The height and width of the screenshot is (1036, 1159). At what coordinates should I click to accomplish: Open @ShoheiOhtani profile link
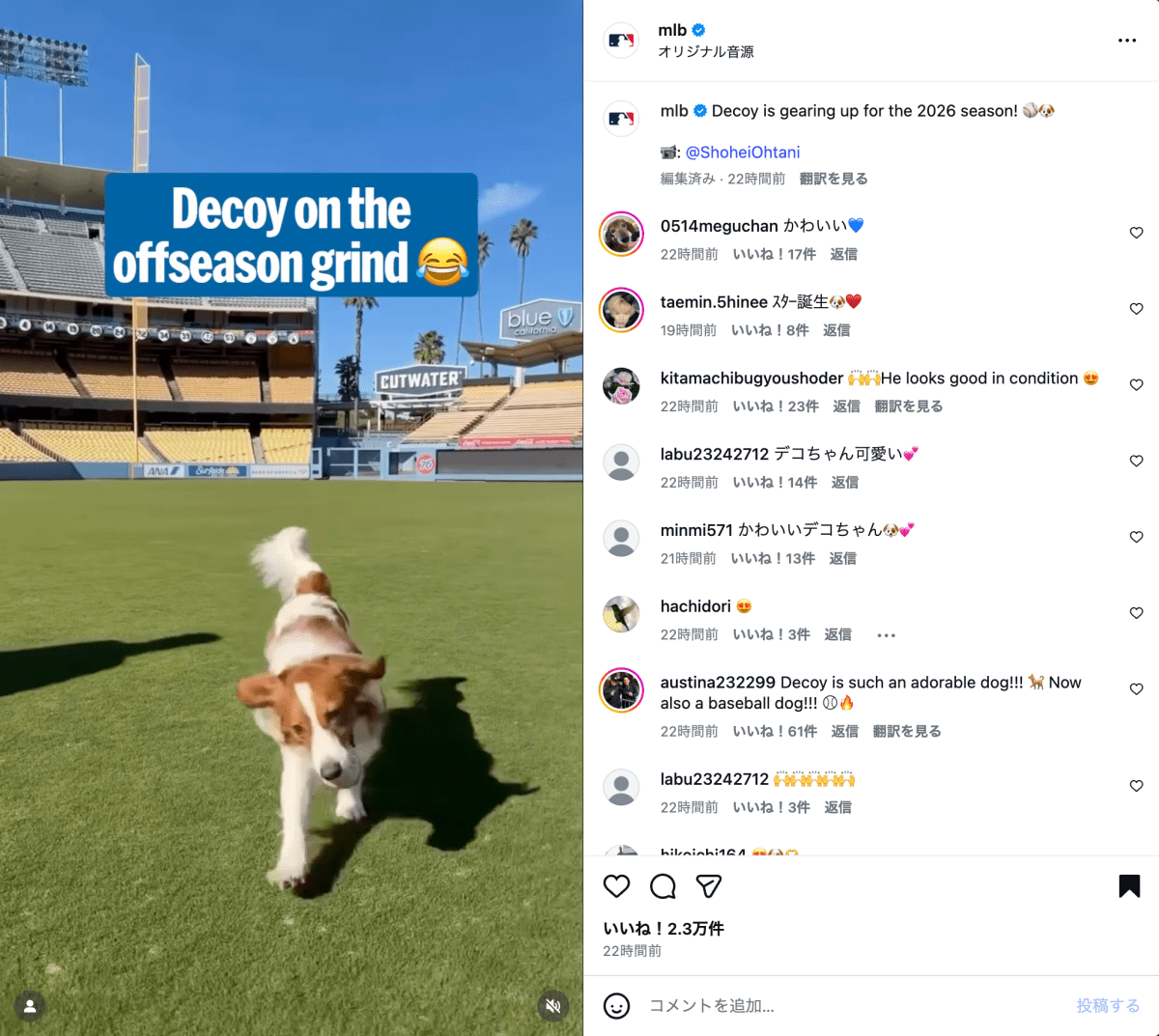click(x=743, y=153)
